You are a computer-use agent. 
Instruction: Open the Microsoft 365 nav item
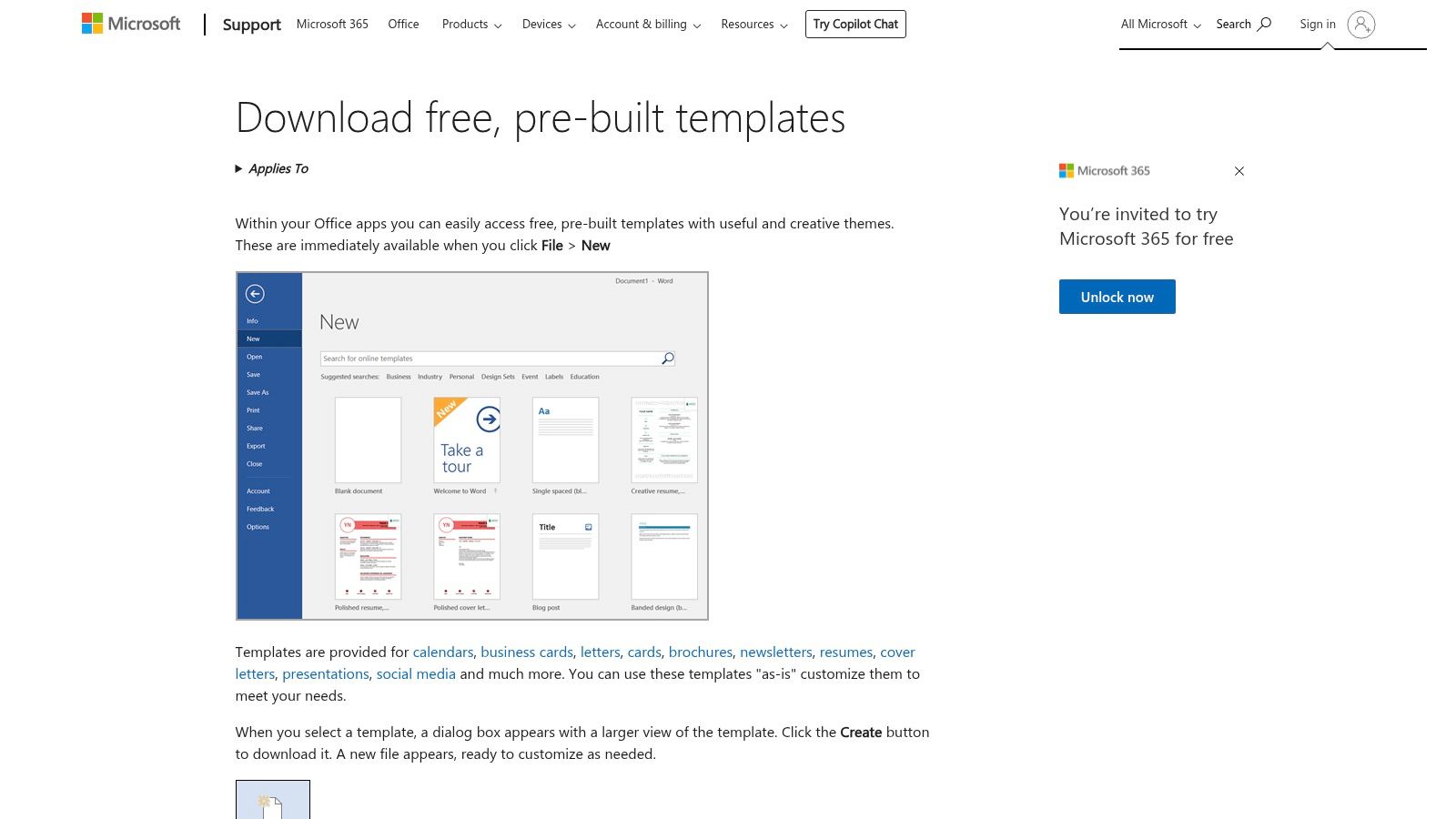pos(332,25)
